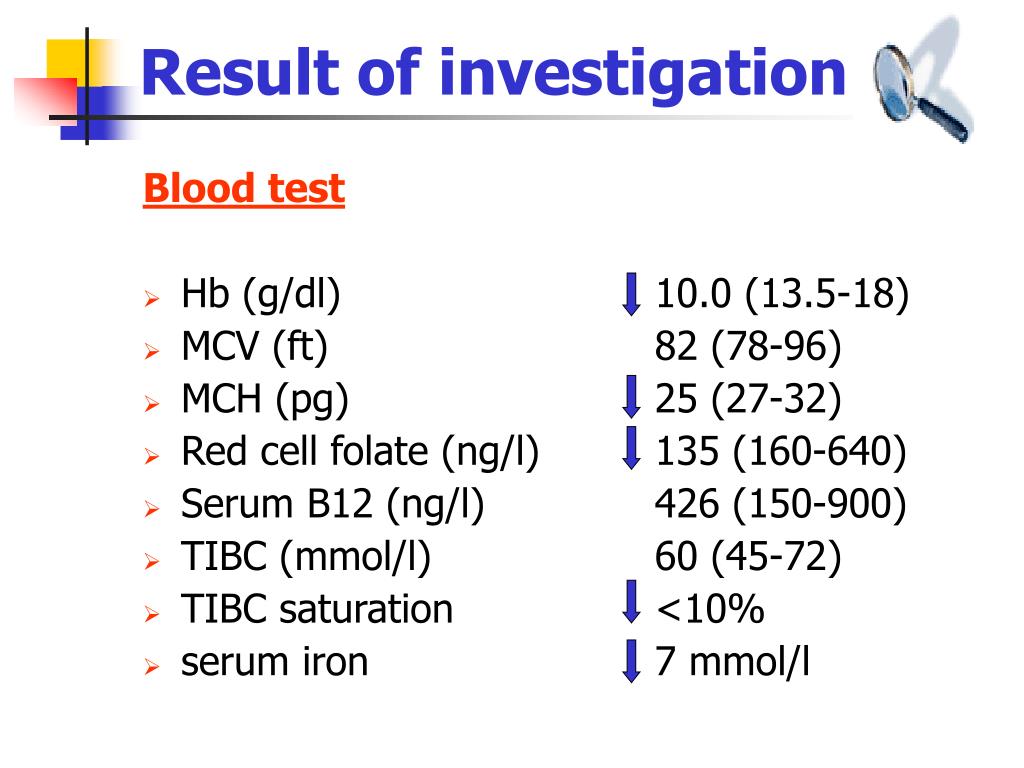Viewport: 1024px width, 768px height.
Task: Select the MCV (ft) label
Action: click(254, 345)
